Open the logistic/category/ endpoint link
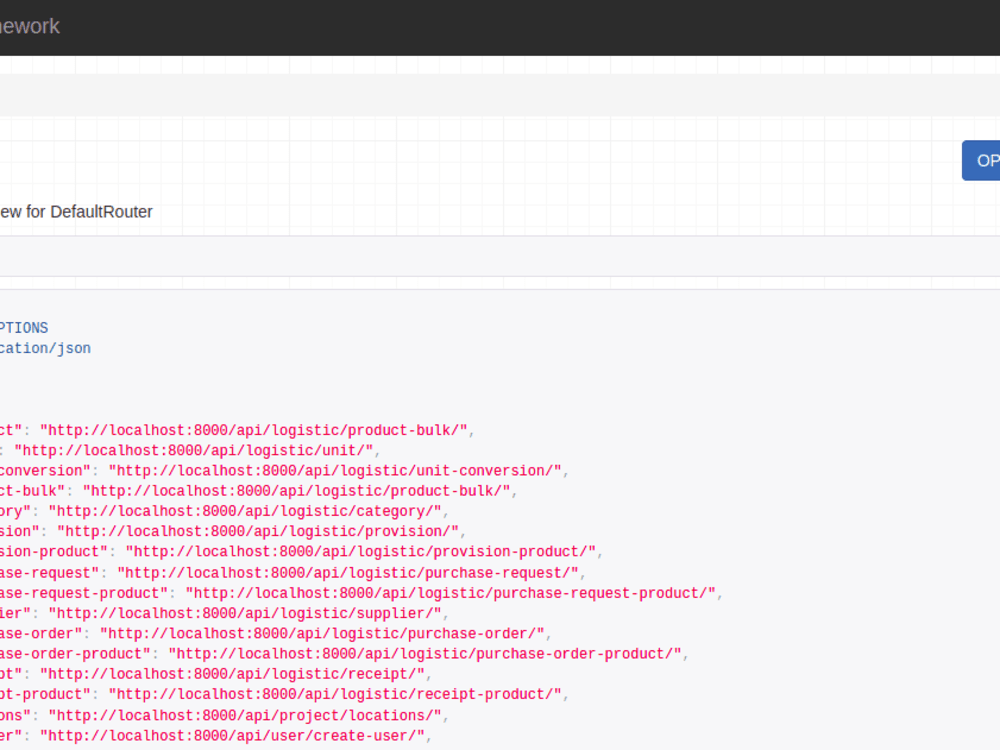Viewport: 1000px width, 750px height. click(x=245, y=511)
